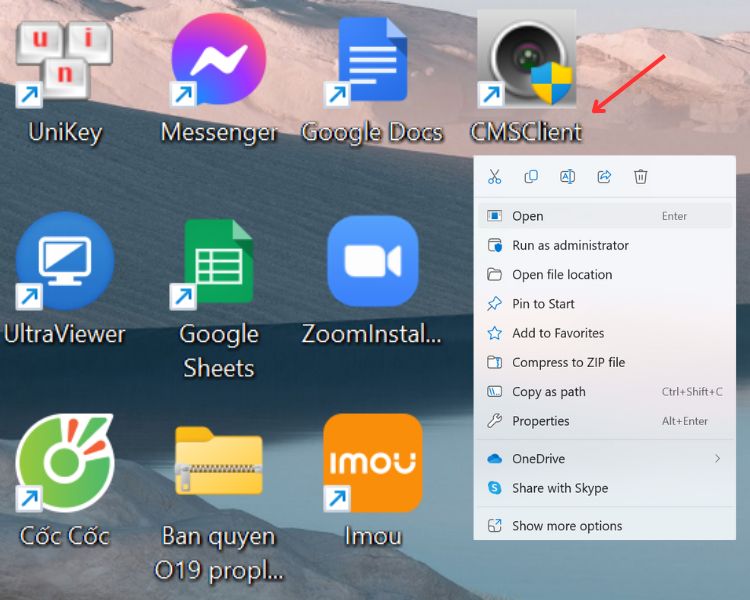
Task: Click the UltraViewer label text
Action: (x=65, y=334)
